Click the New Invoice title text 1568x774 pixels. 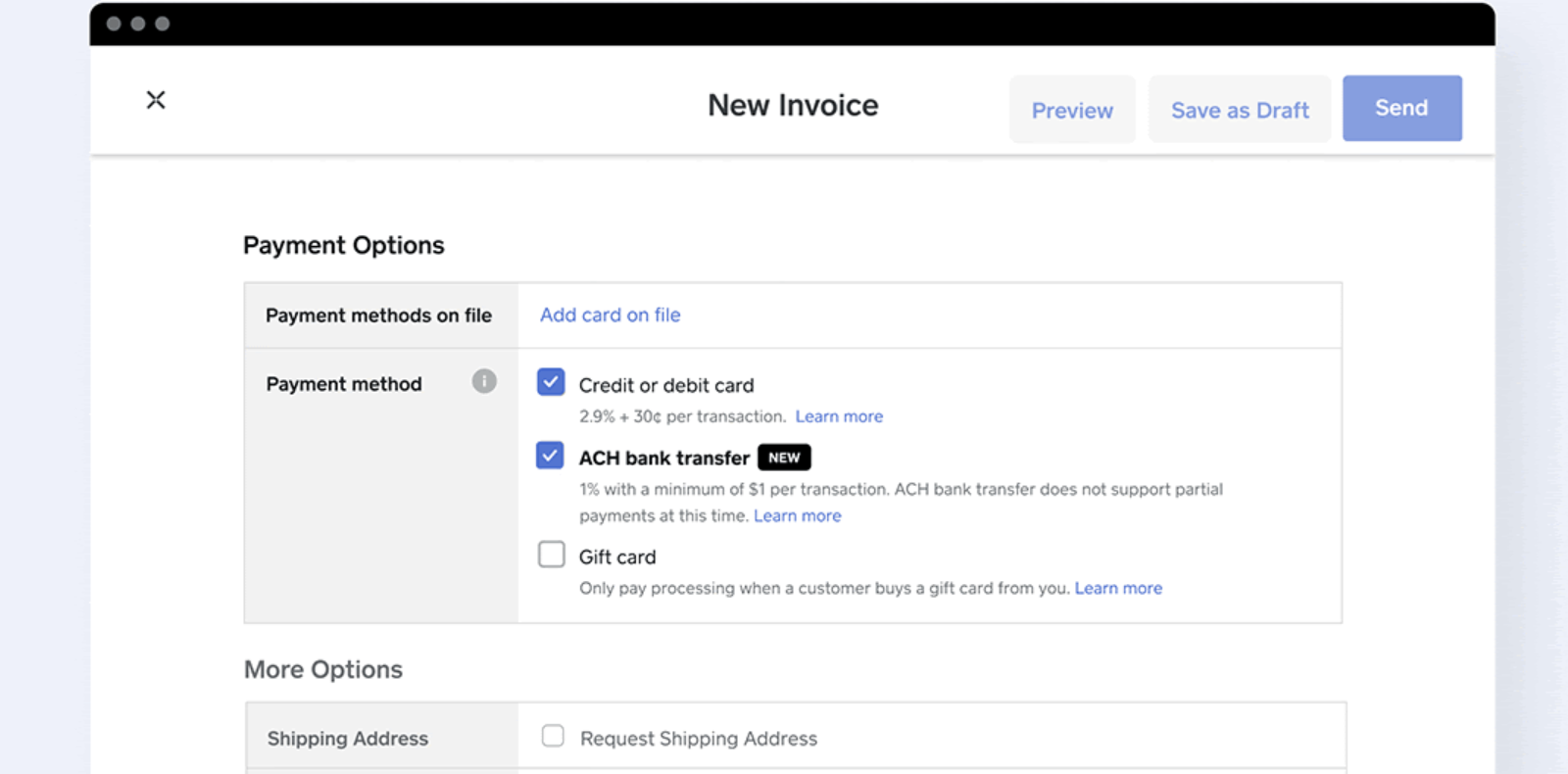tap(793, 105)
